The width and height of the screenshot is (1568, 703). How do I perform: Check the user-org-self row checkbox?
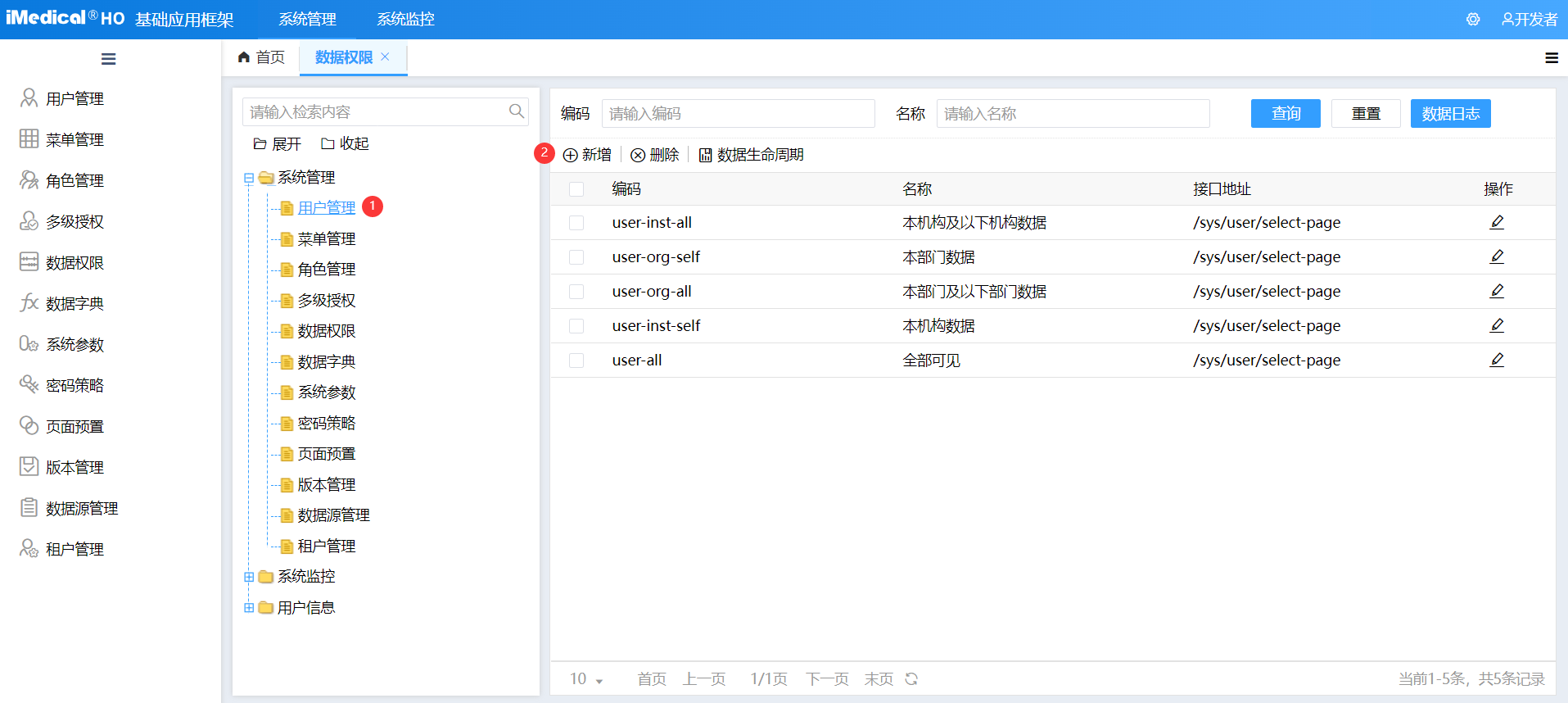[576, 257]
